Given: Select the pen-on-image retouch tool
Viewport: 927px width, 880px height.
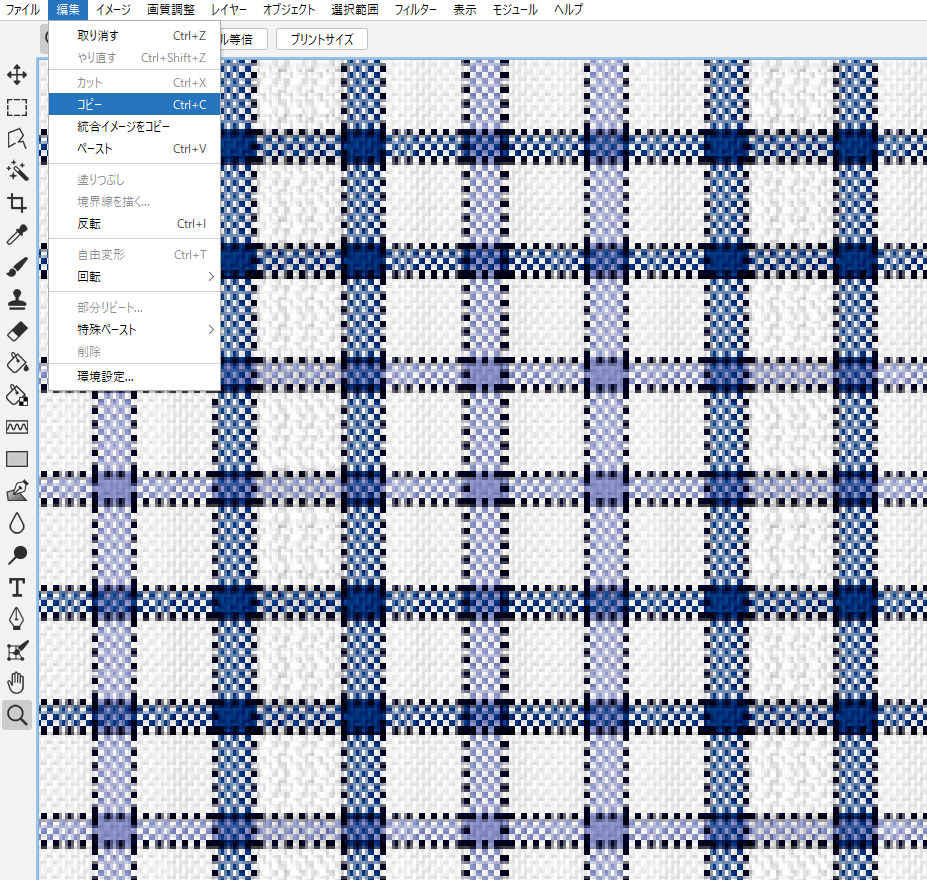Looking at the screenshot, I should pyautogui.click(x=17, y=491).
